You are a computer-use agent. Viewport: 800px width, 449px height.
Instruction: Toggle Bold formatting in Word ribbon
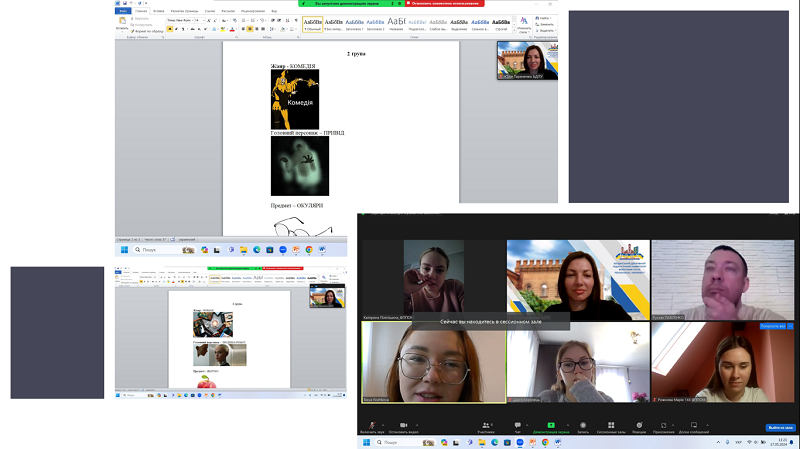(x=170, y=29)
